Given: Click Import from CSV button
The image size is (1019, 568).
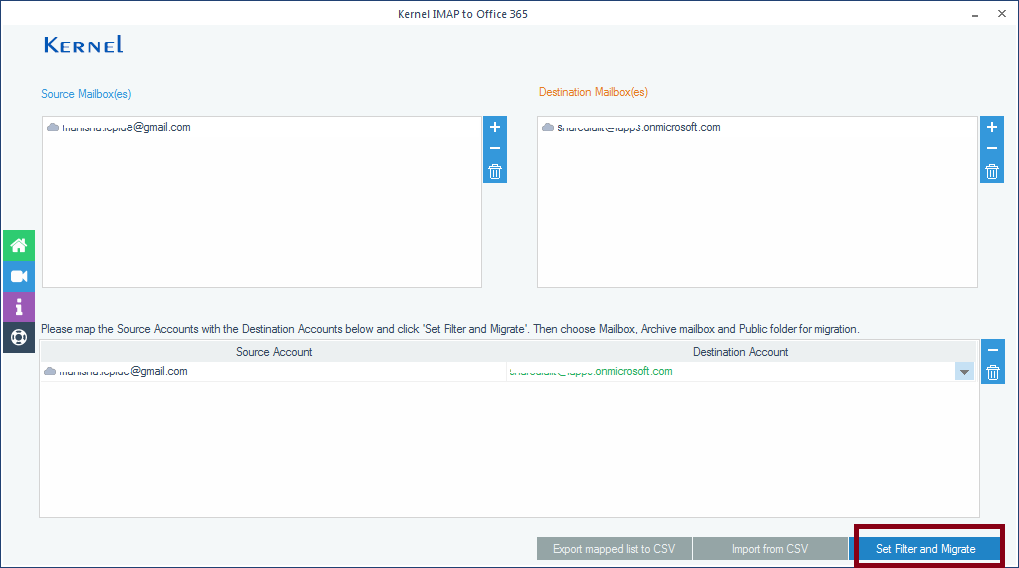Looking at the screenshot, I should [769, 549].
